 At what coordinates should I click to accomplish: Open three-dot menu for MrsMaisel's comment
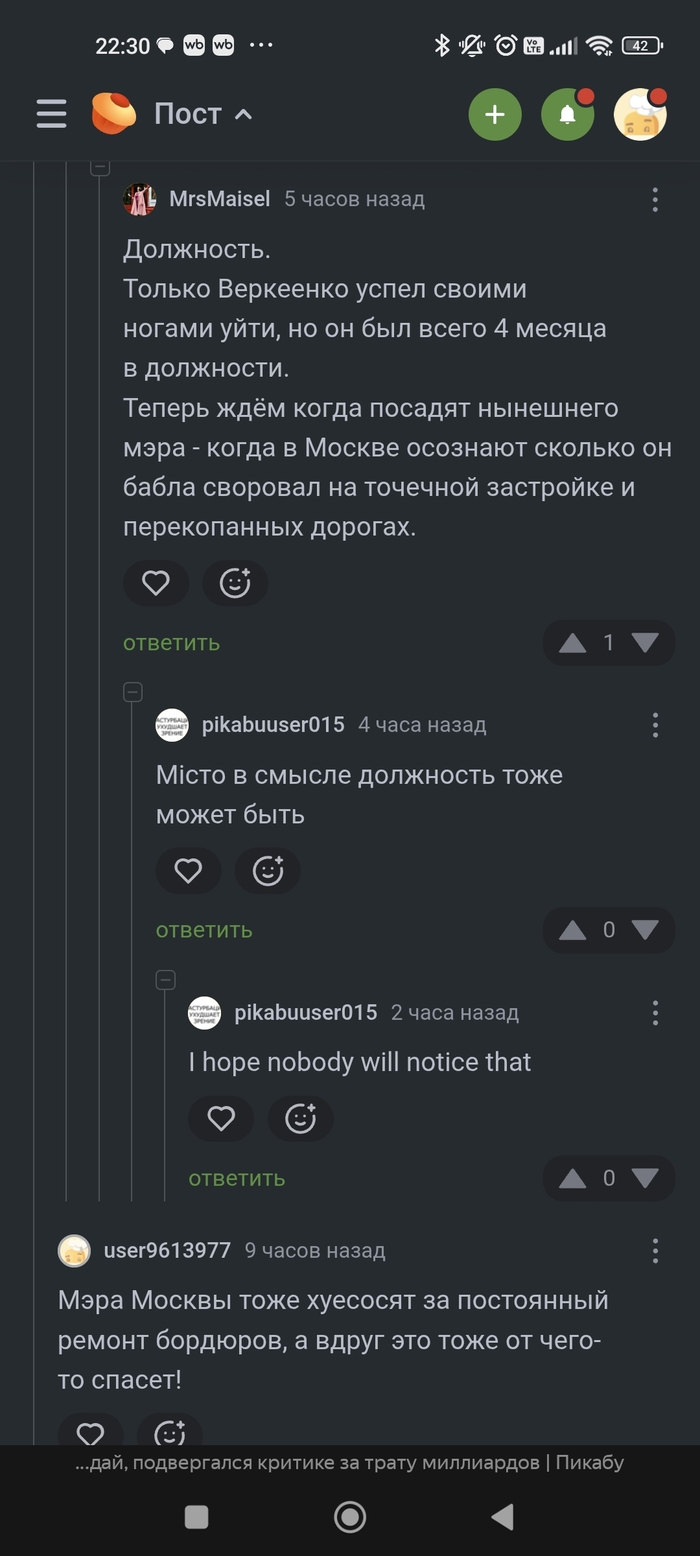655,199
